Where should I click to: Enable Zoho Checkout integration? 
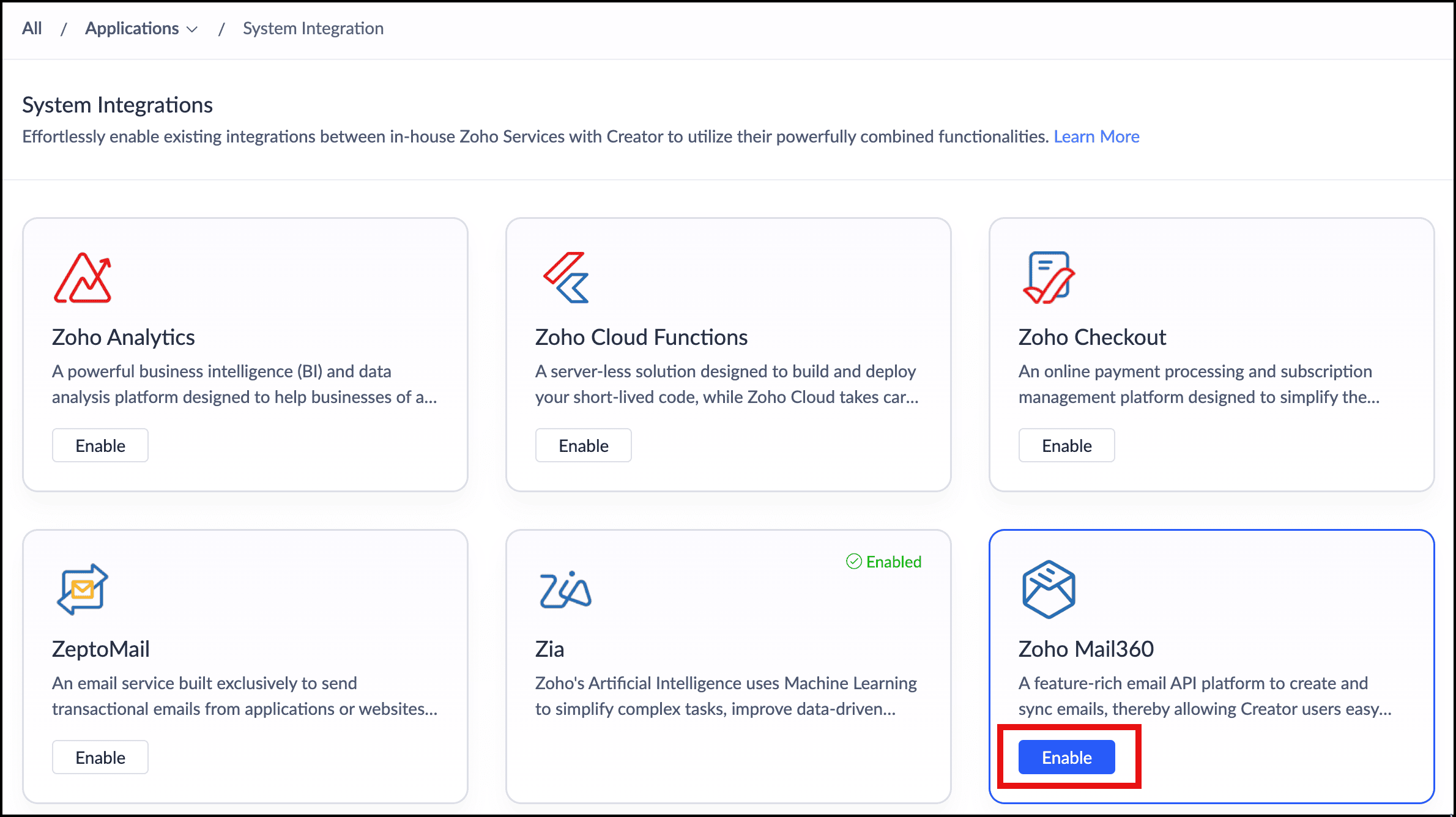1066,445
